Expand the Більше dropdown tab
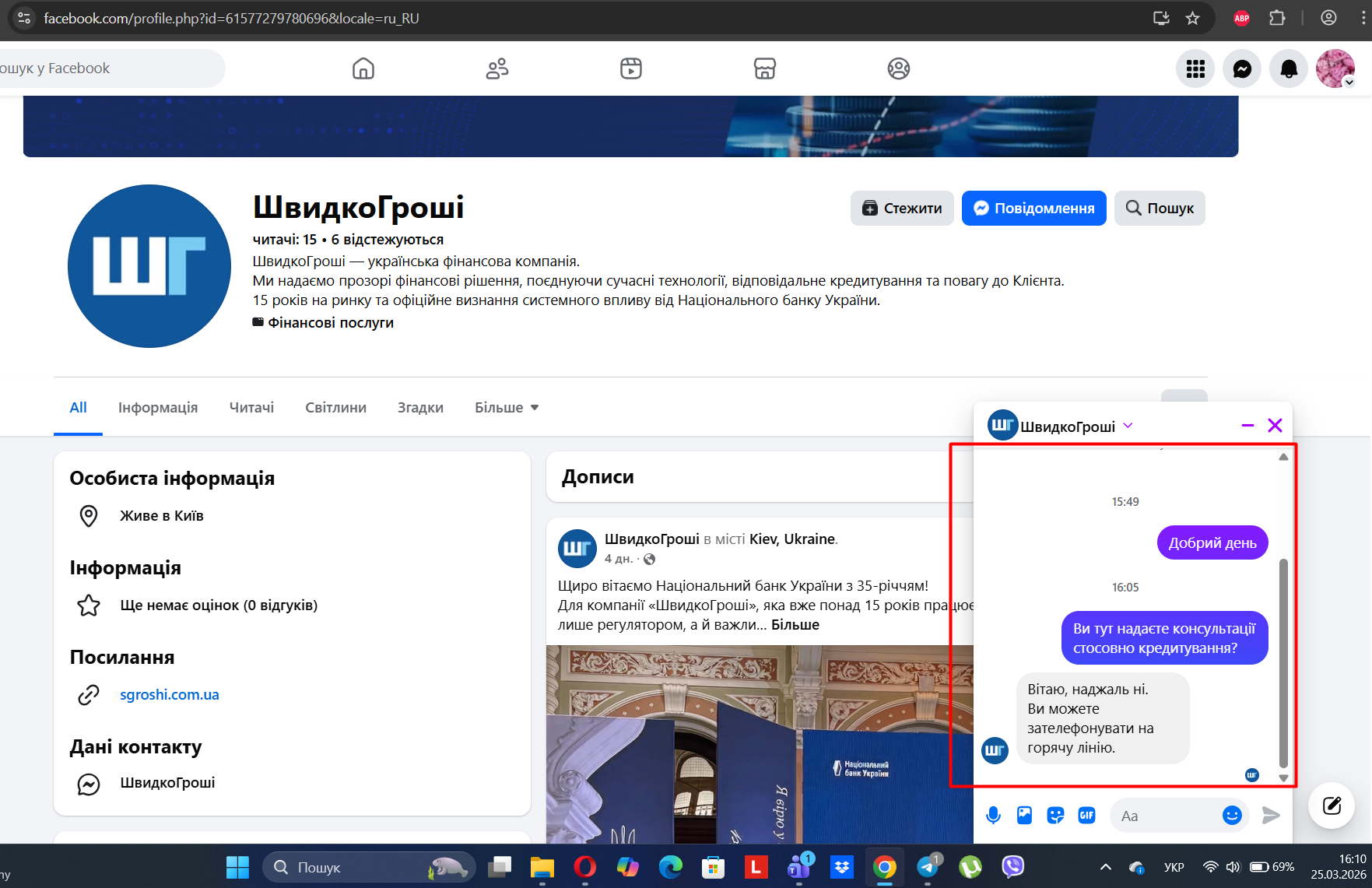 tap(507, 408)
